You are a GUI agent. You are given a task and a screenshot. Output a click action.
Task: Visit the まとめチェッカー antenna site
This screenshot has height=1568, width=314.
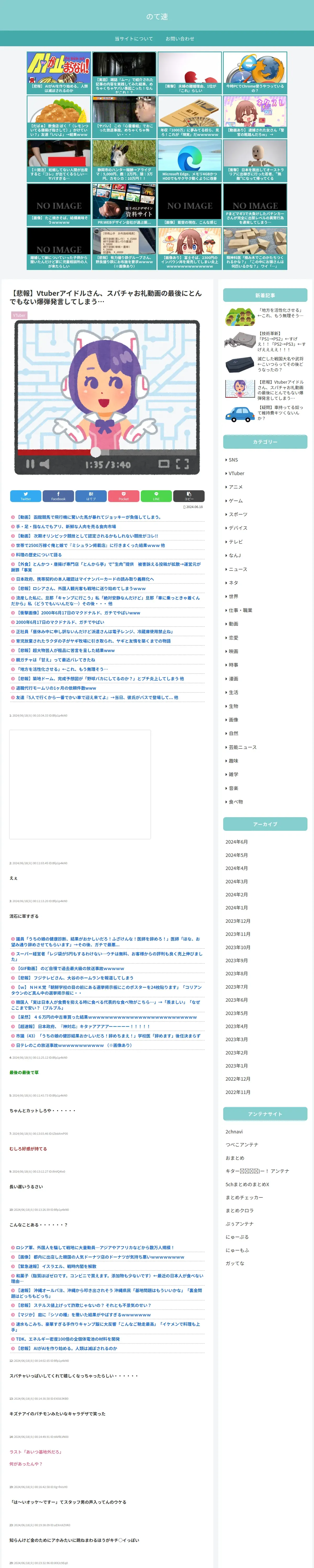point(244,1197)
